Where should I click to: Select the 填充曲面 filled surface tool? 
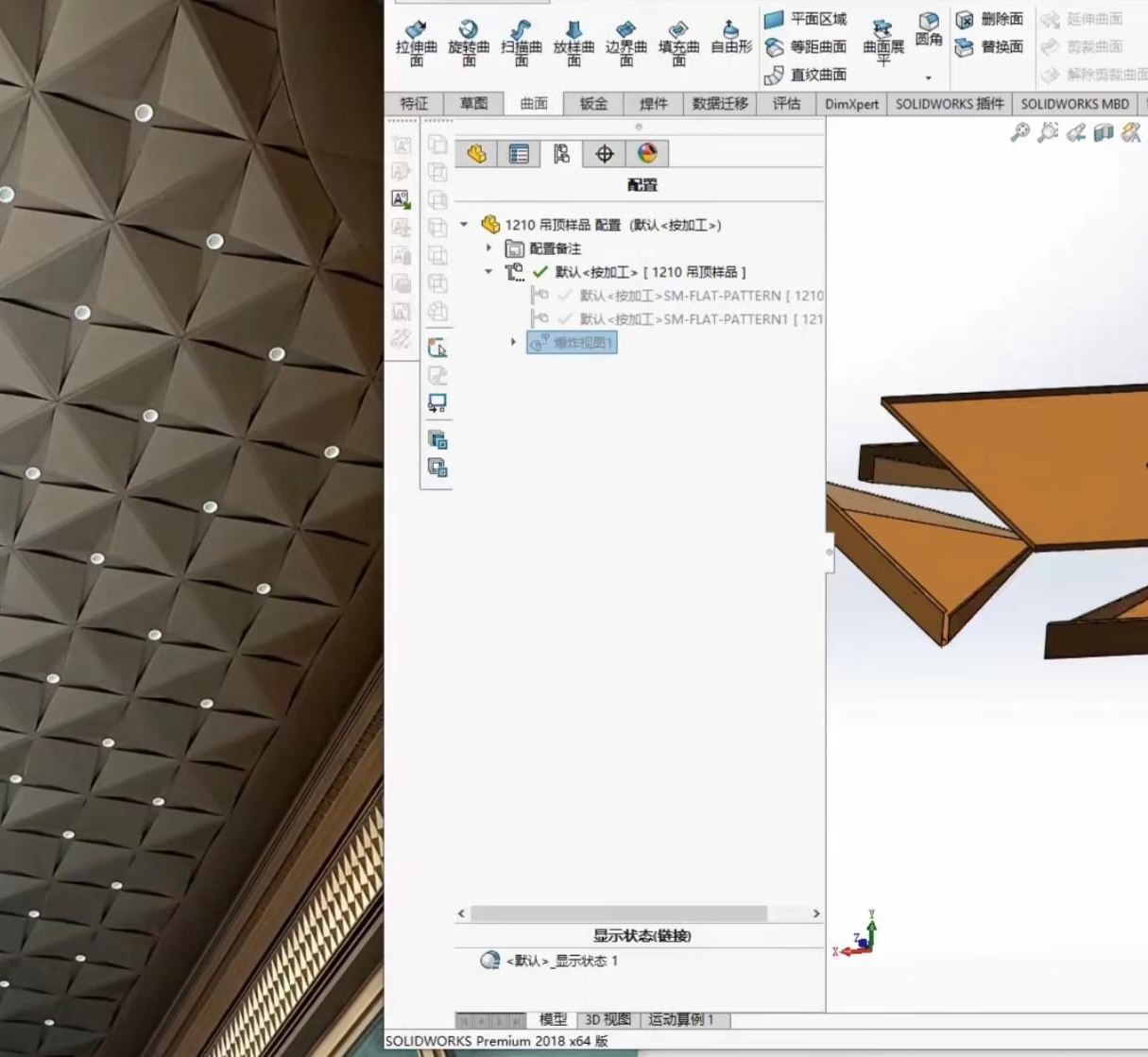pyautogui.click(x=678, y=43)
